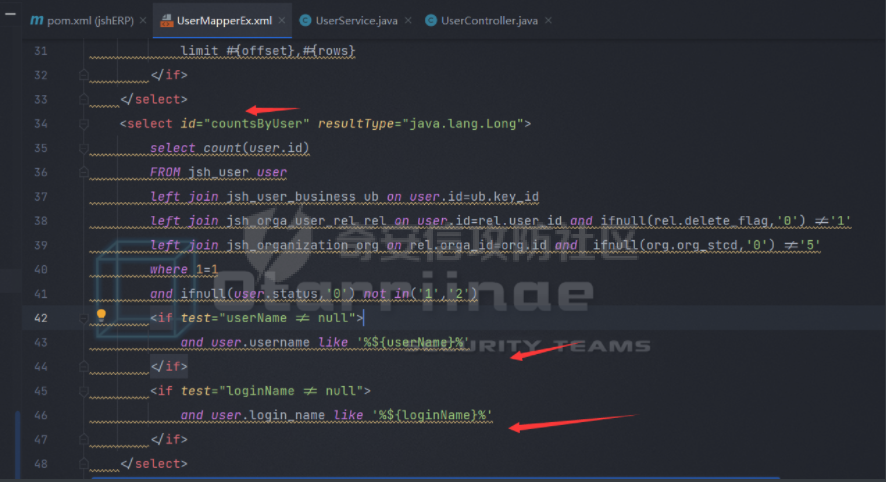Click the closing </select> tag on line 33
Image resolution: width=886 pixels, height=482 pixels.
click(154, 99)
